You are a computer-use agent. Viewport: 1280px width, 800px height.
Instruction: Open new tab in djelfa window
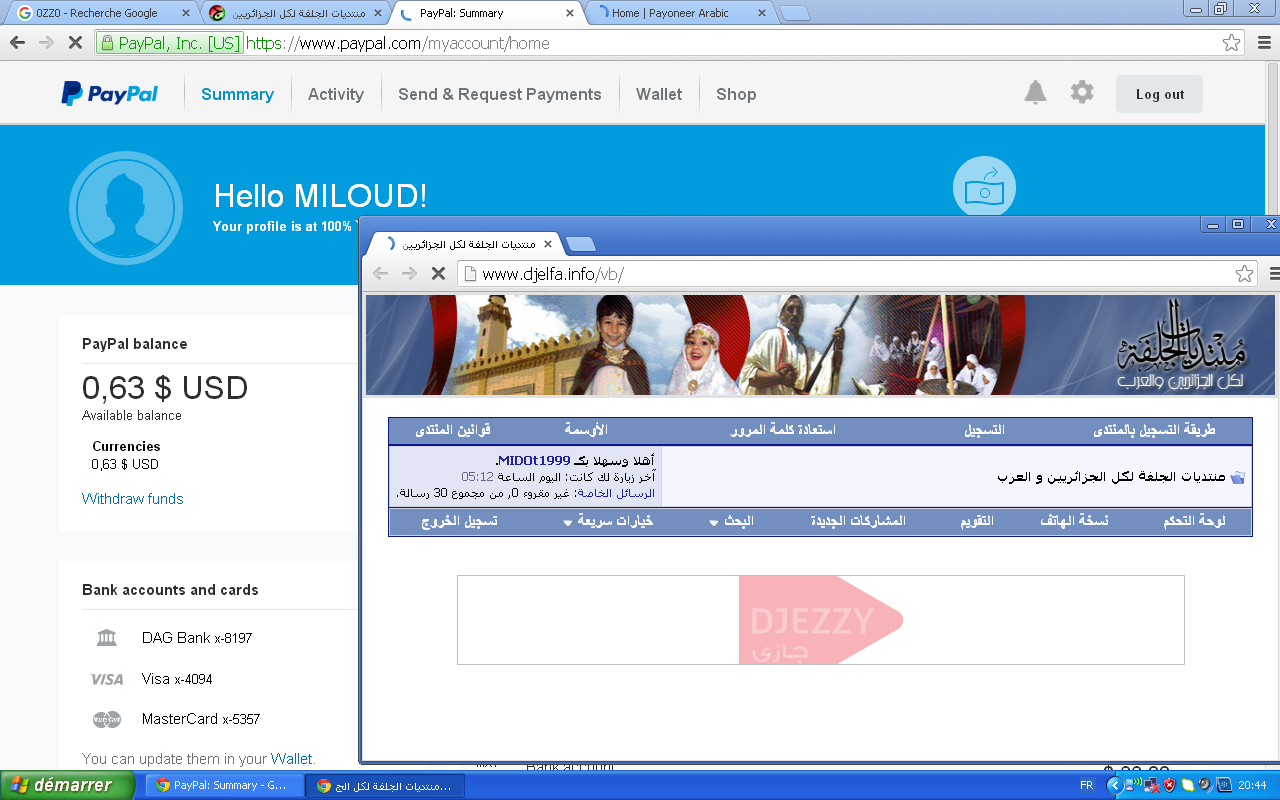pyautogui.click(x=580, y=244)
